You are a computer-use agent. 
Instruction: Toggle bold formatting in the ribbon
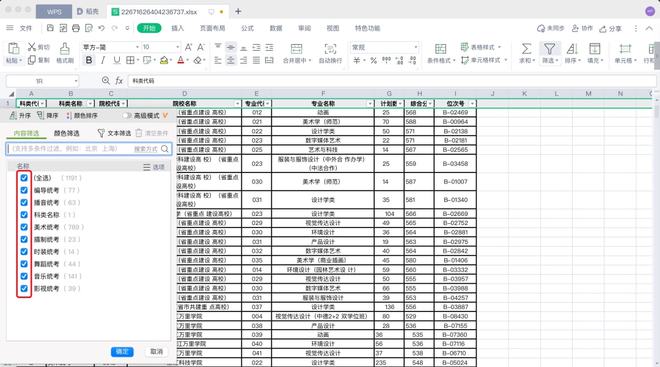(89, 60)
